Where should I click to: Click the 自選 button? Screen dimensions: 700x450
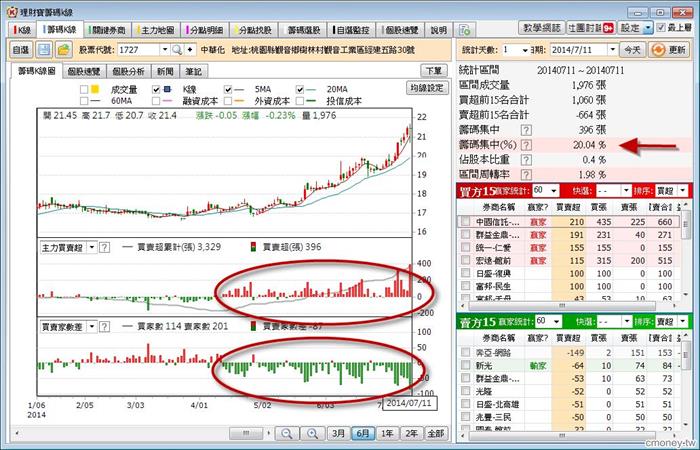pyautogui.click(x=21, y=50)
